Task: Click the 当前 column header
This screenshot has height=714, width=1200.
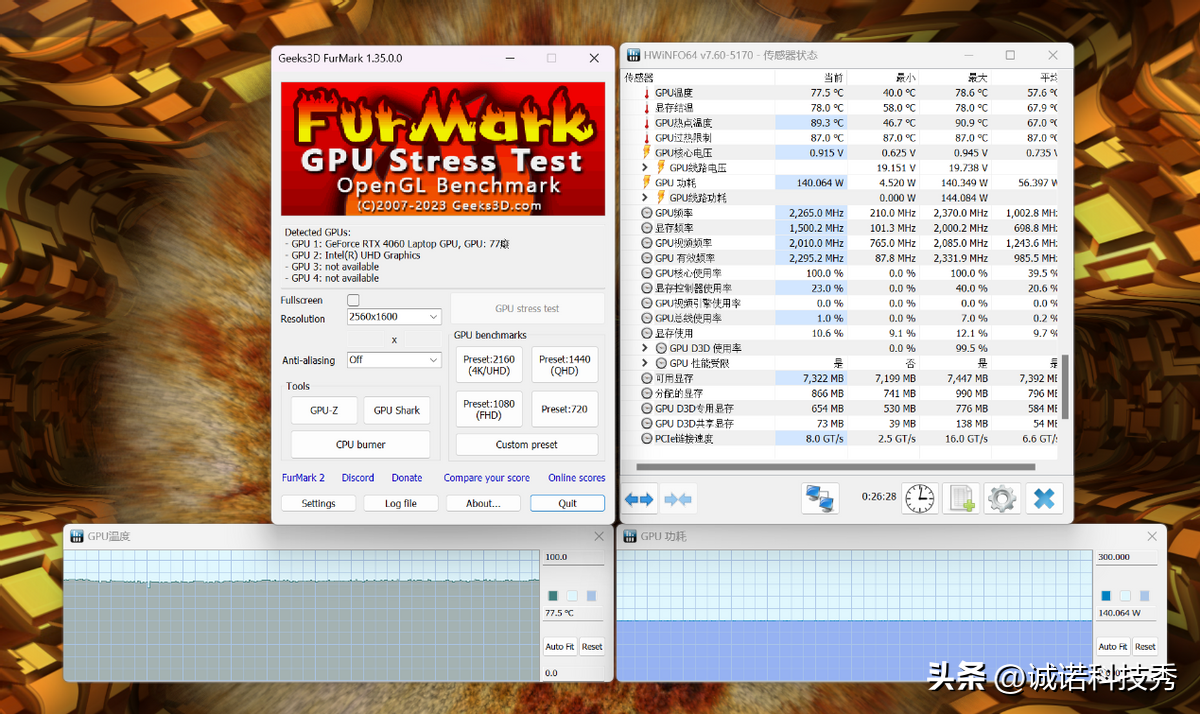Action: [x=833, y=78]
